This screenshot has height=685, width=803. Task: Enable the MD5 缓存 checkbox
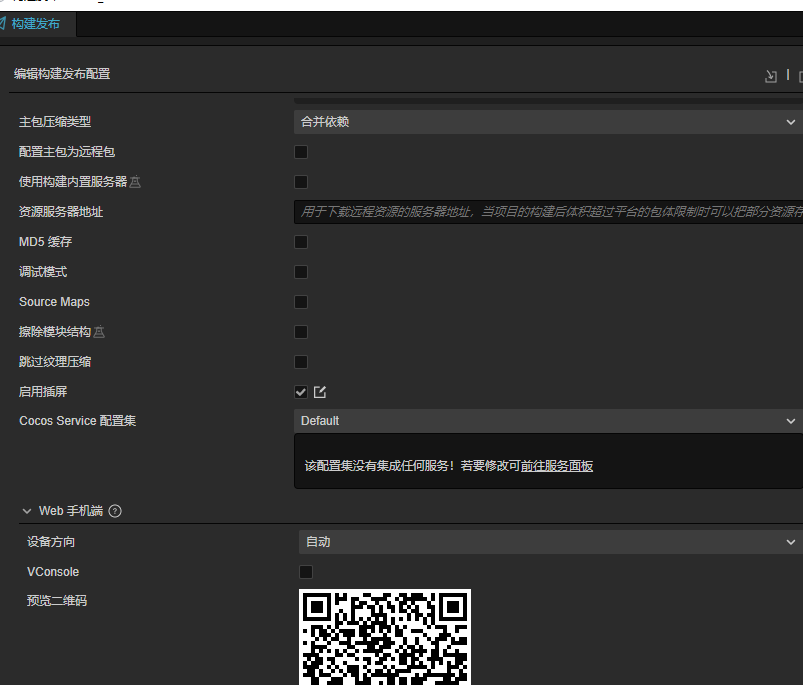pyautogui.click(x=301, y=242)
